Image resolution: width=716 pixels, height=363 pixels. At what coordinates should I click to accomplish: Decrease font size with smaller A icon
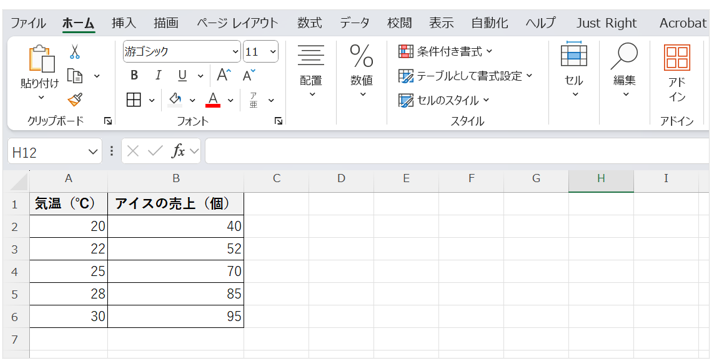pos(249,75)
